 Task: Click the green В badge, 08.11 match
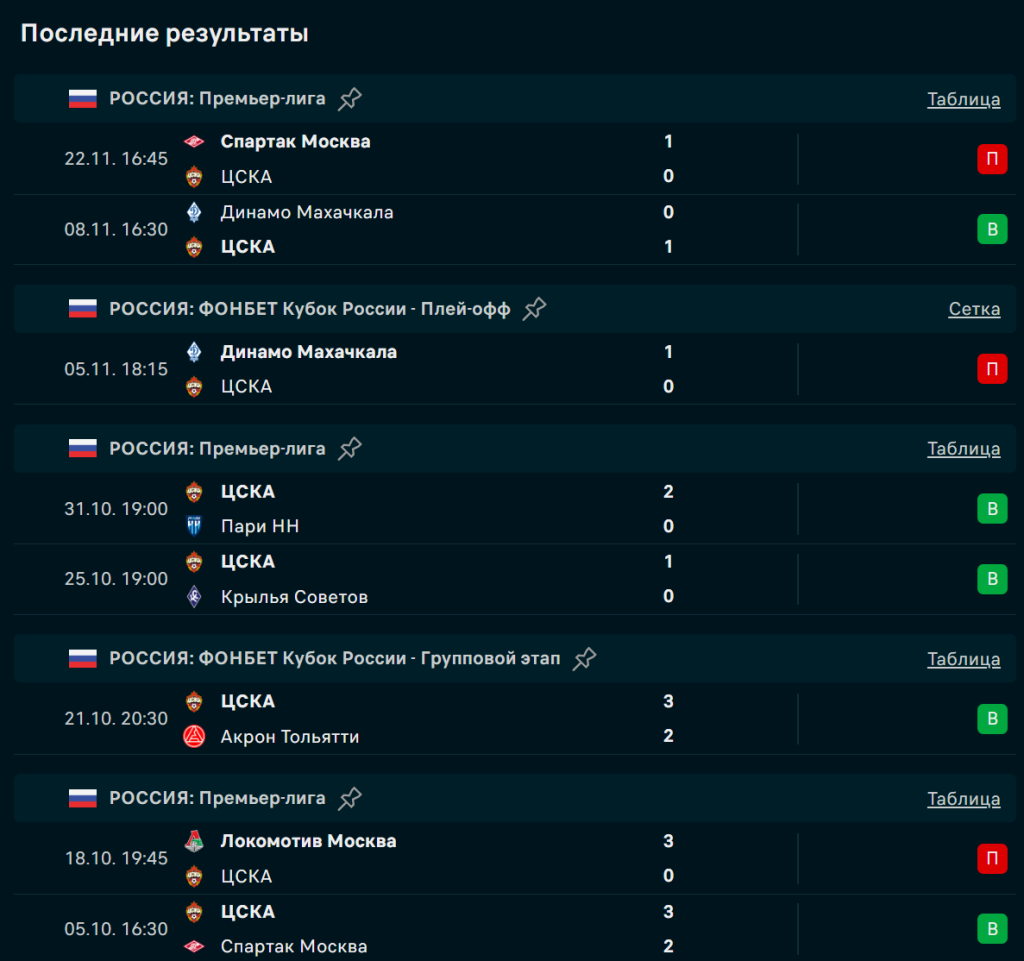pos(992,229)
